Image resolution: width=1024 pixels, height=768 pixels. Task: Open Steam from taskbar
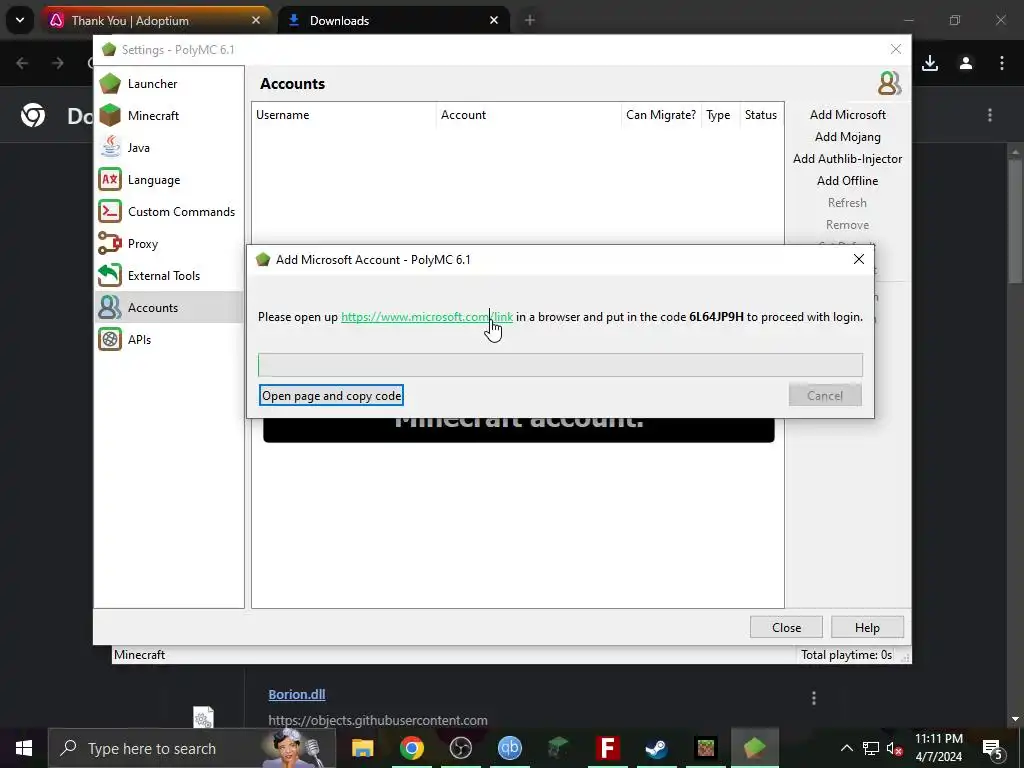point(656,748)
